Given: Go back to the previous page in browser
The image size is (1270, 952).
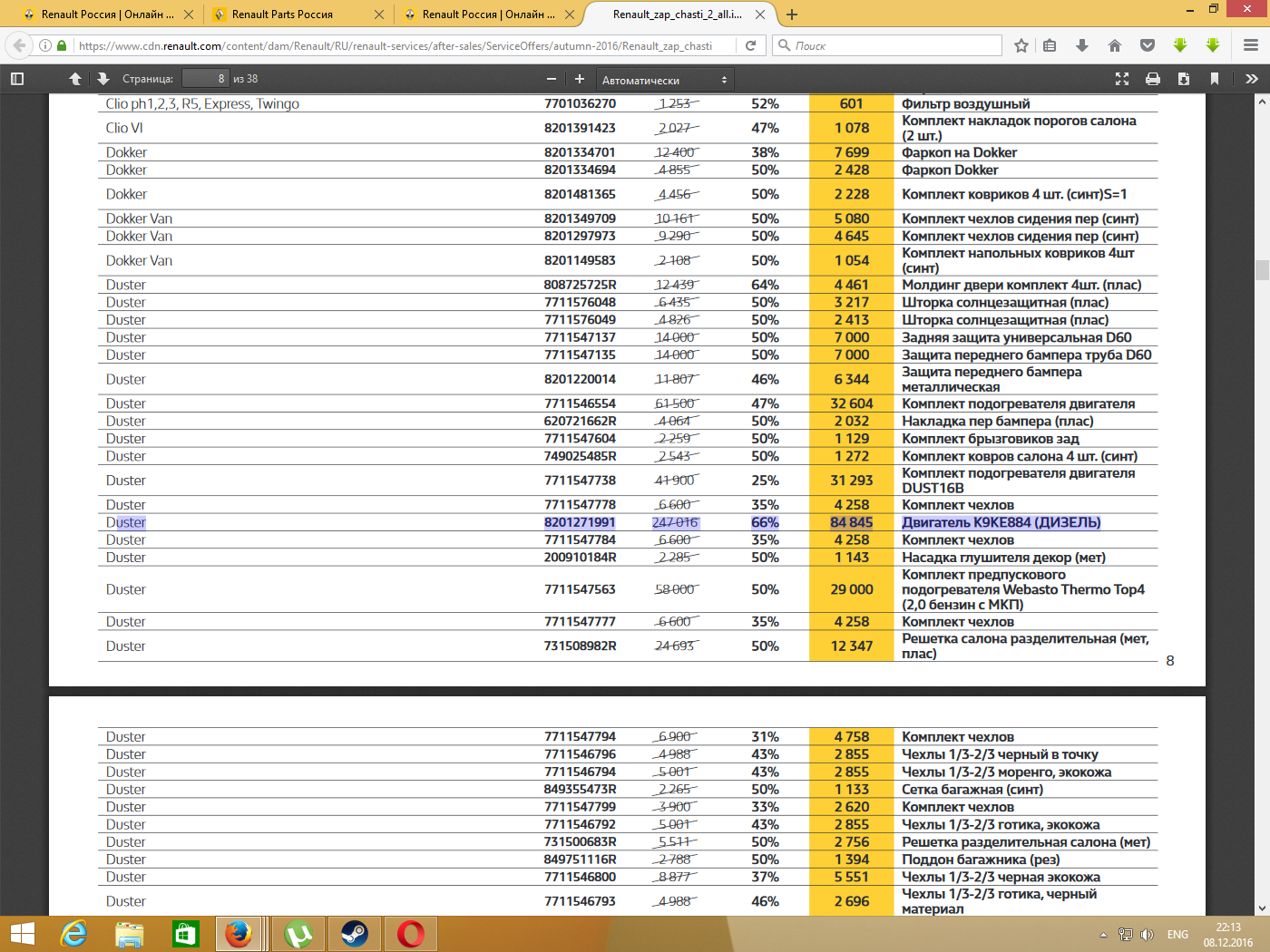Looking at the screenshot, I should coord(19,45).
